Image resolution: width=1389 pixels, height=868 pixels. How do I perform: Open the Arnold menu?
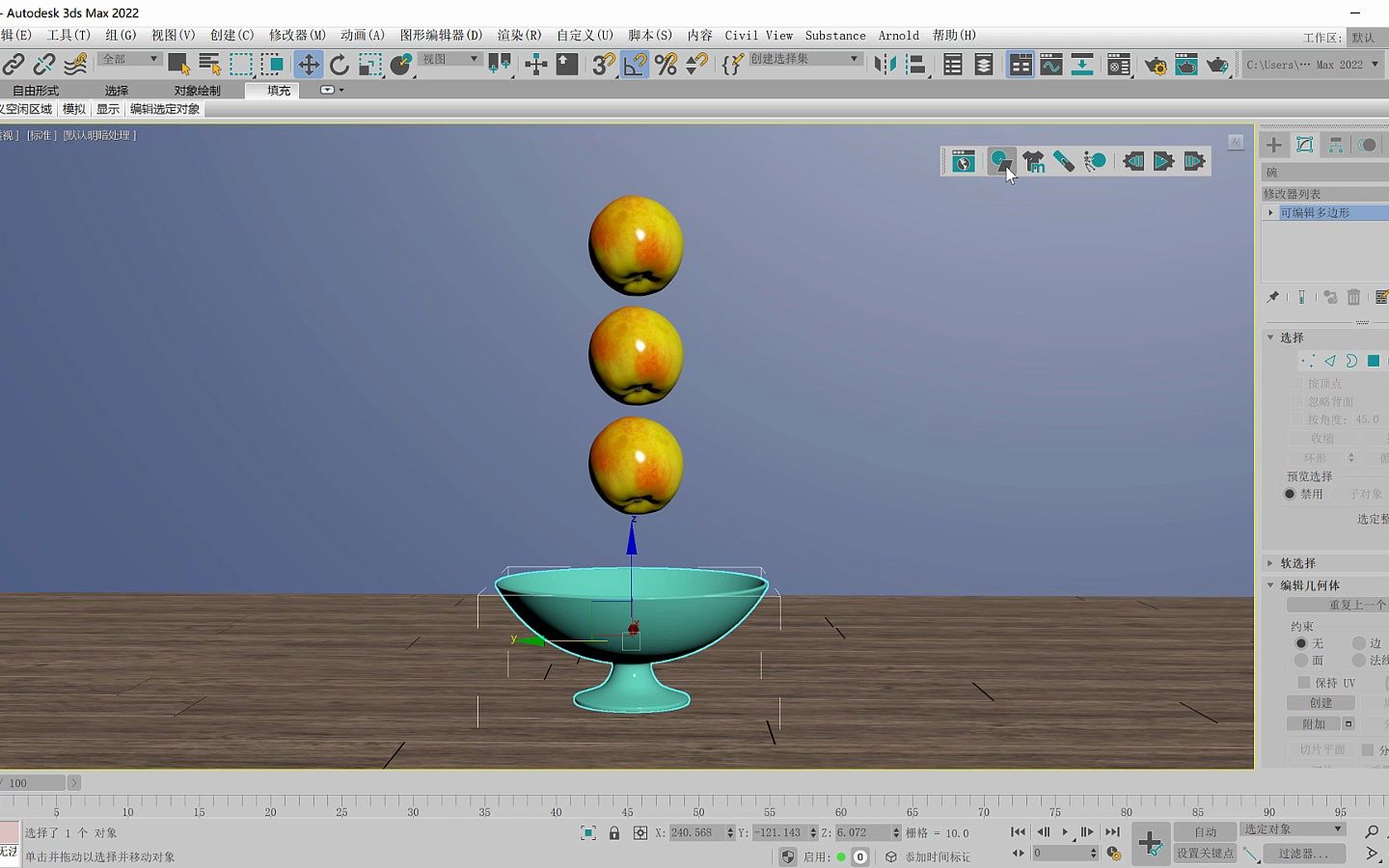[898, 35]
